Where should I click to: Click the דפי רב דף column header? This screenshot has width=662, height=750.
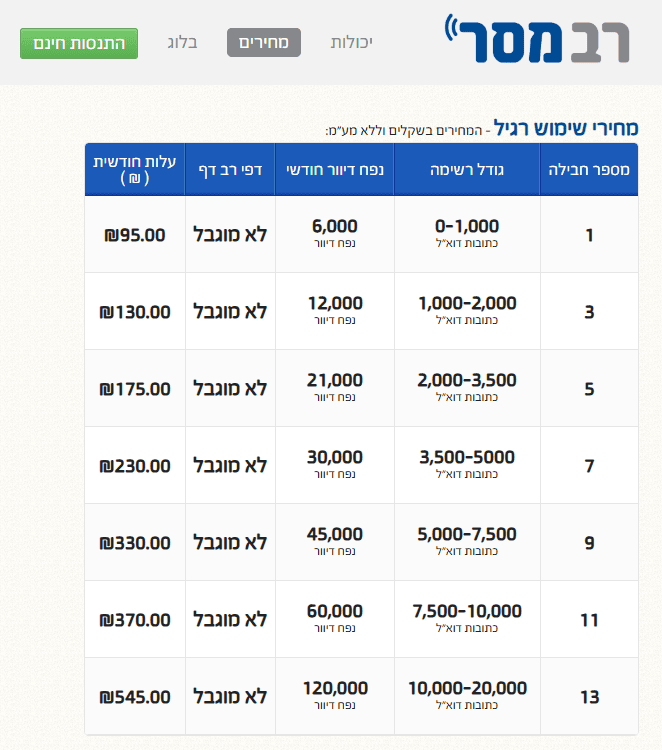230,170
